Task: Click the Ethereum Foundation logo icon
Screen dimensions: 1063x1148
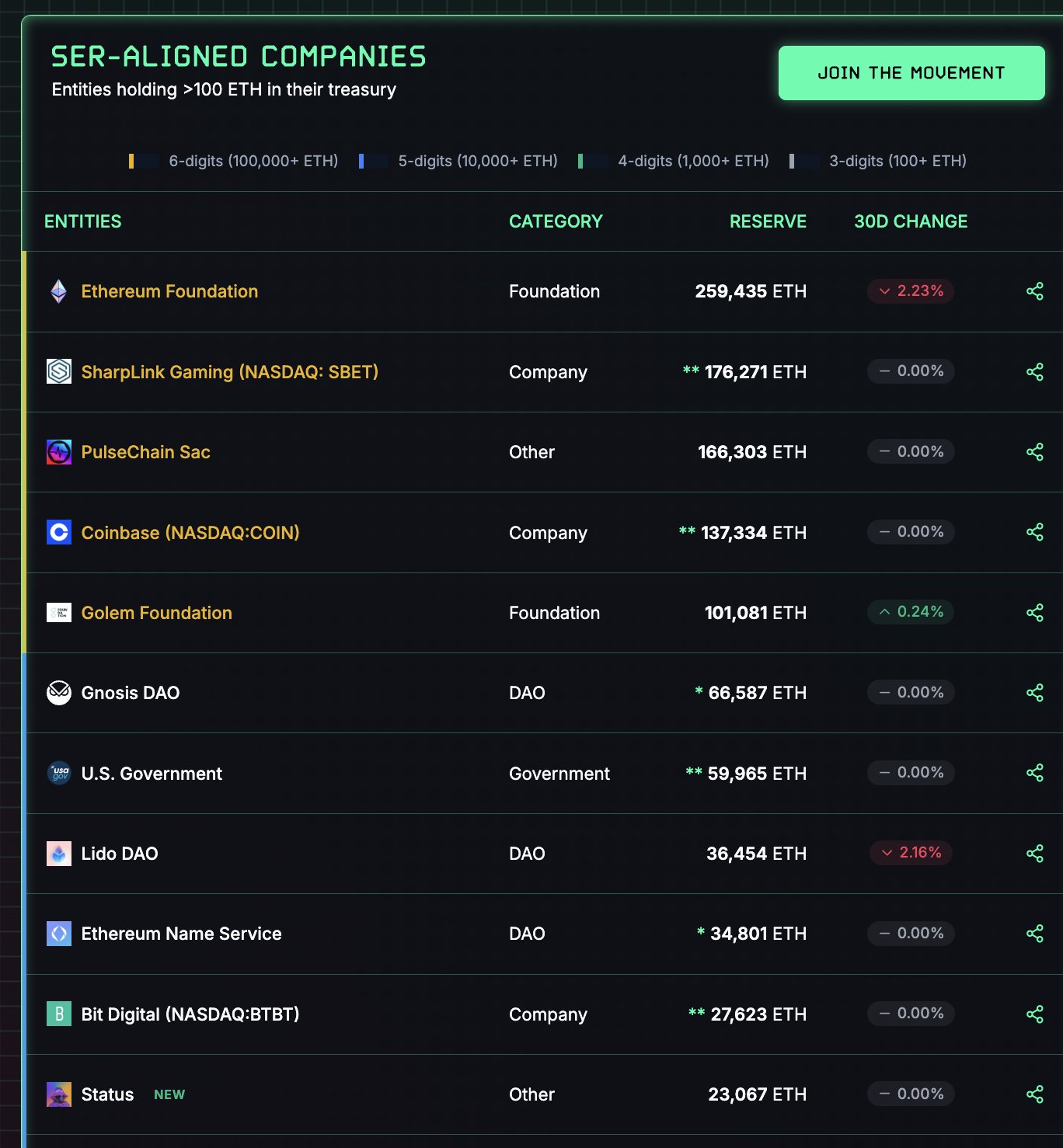Action: point(59,291)
